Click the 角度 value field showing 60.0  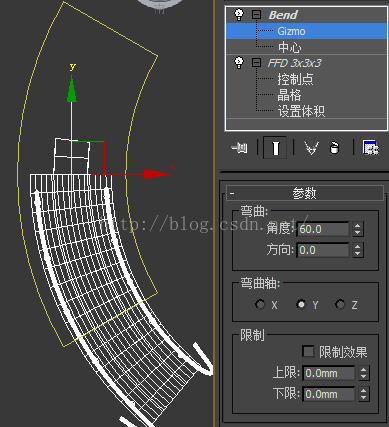click(x=322, y=229)
